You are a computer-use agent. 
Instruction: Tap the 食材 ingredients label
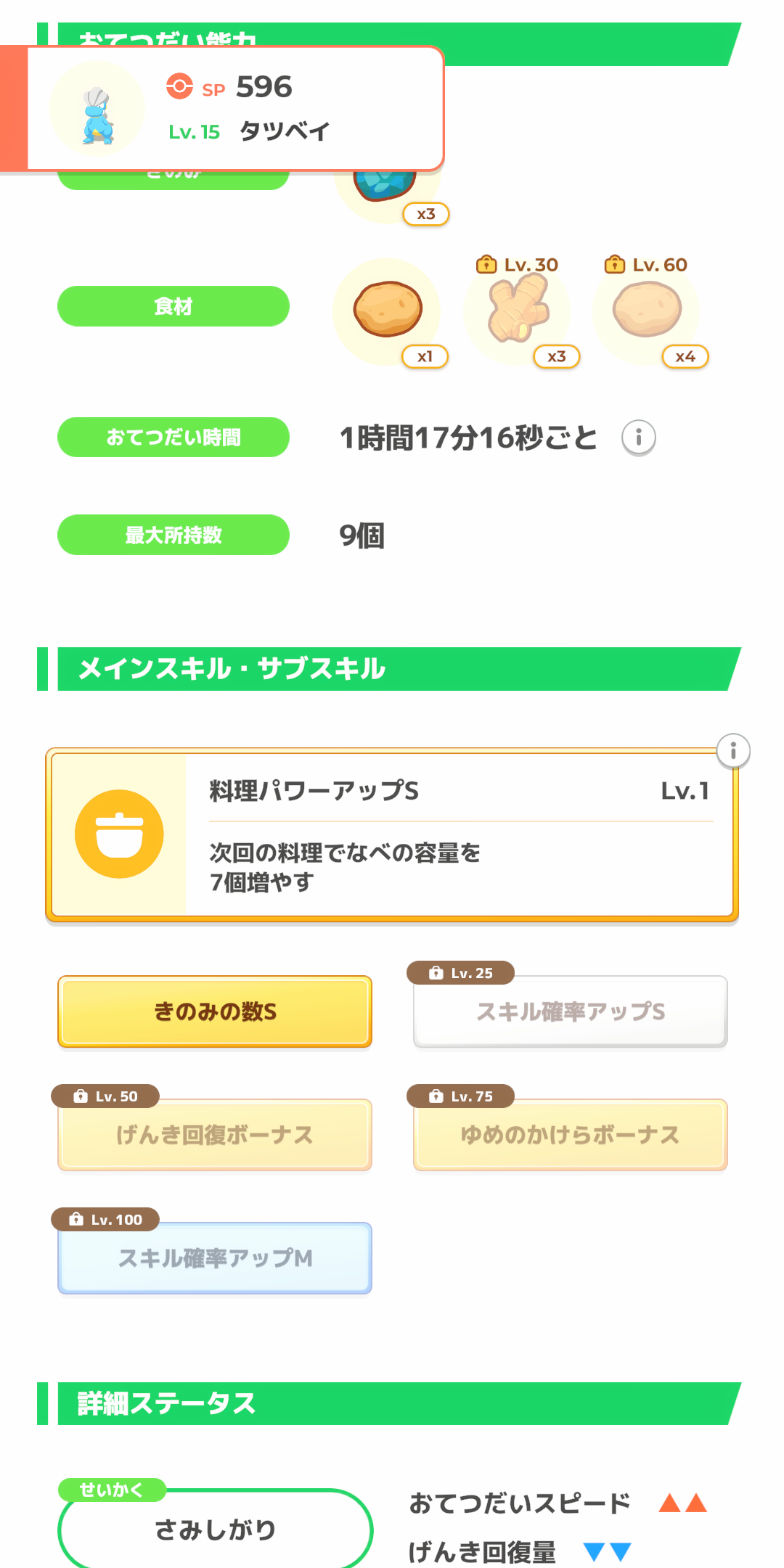(173, 306)
